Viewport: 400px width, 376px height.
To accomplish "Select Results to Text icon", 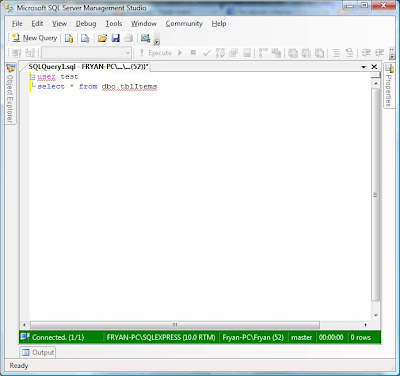I will coord(293,53).
